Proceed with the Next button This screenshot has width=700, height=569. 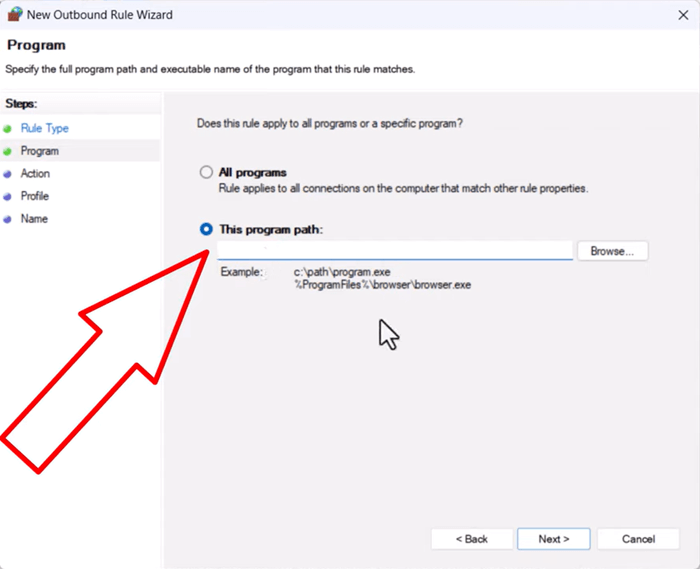pos(554,539)
